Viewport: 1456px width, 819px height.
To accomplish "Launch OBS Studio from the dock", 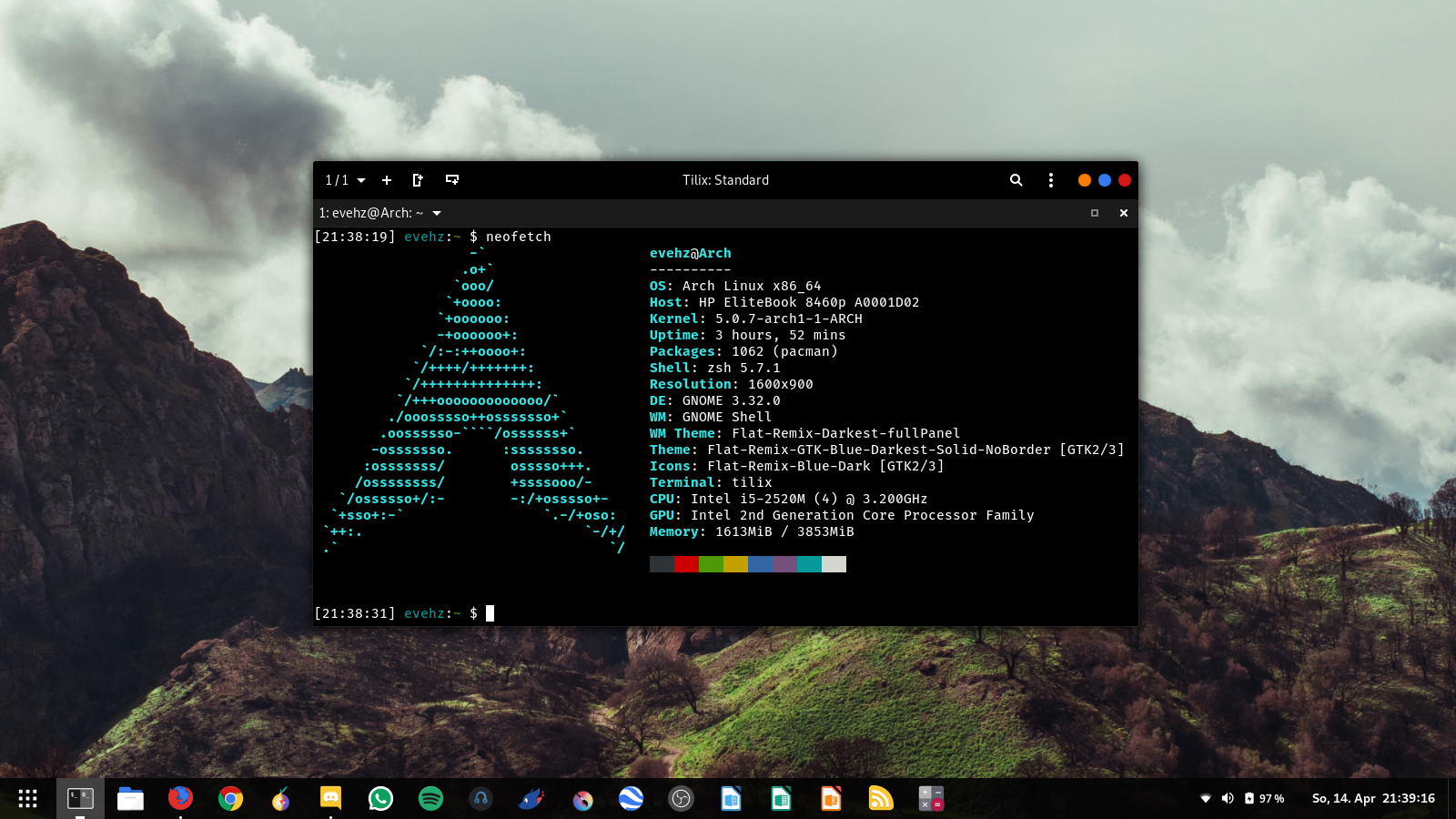I will pyautogui.click(x=681, y=799).
